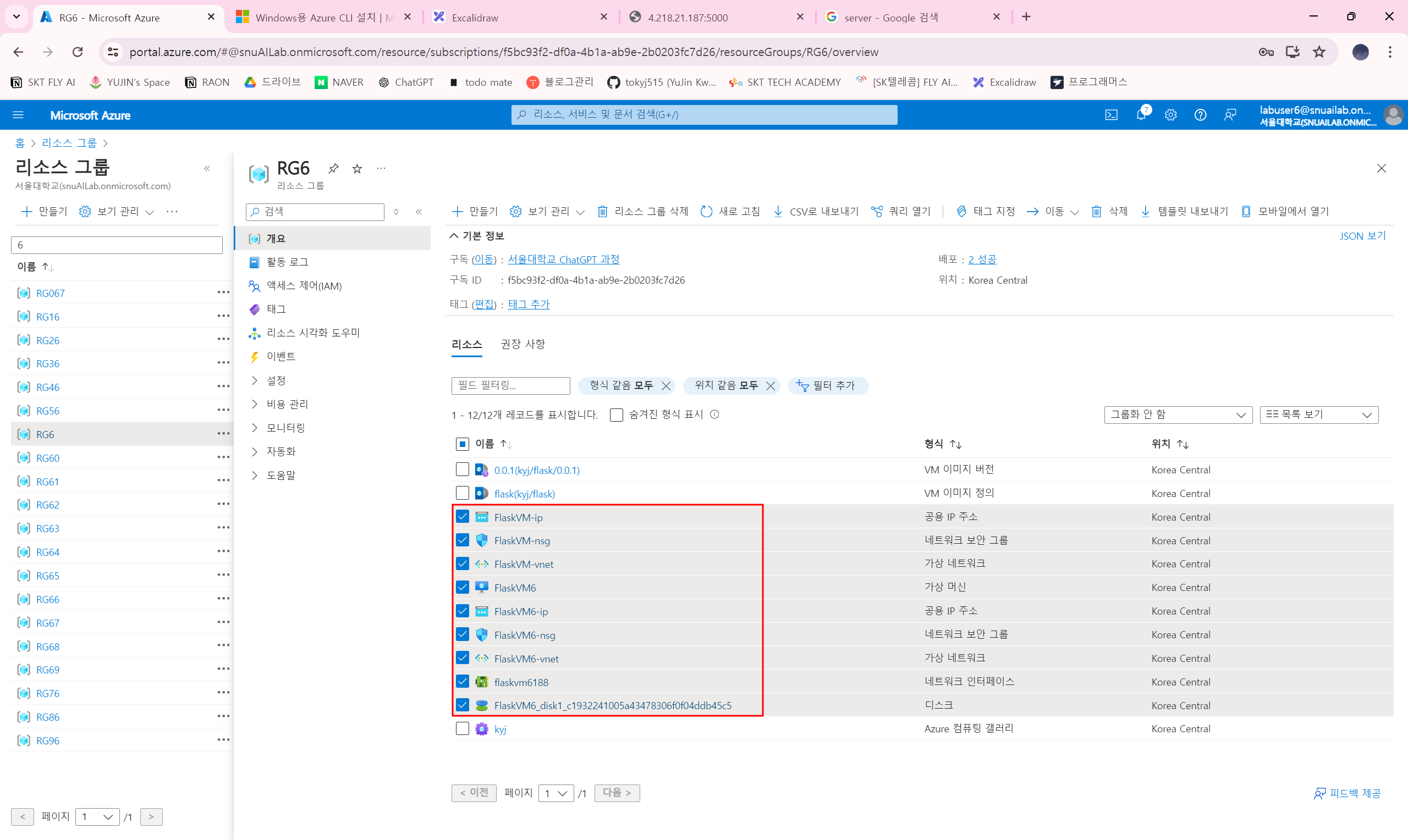The height and width of the screenshot is (840, 1408).
Task: Switch to the 권장 사항 tab
Action: point(522,344)
